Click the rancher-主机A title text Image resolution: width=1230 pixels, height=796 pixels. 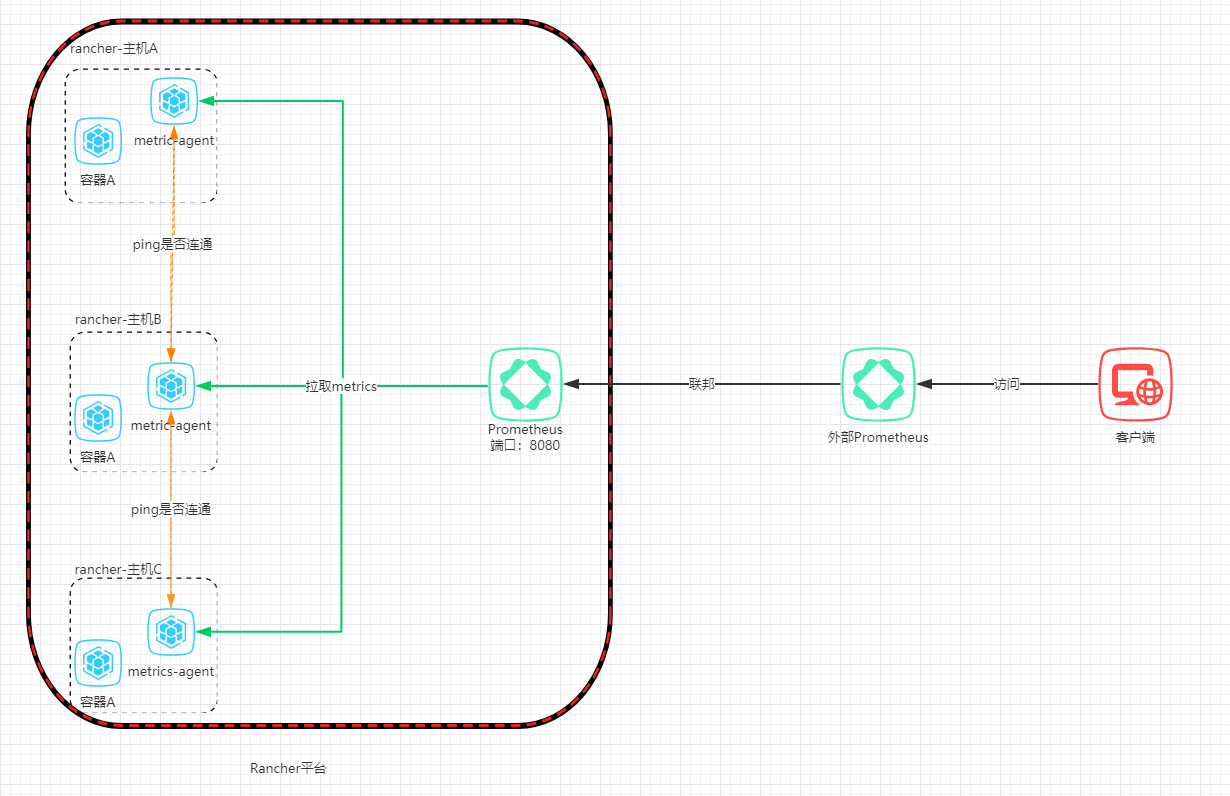pos(114,48)
